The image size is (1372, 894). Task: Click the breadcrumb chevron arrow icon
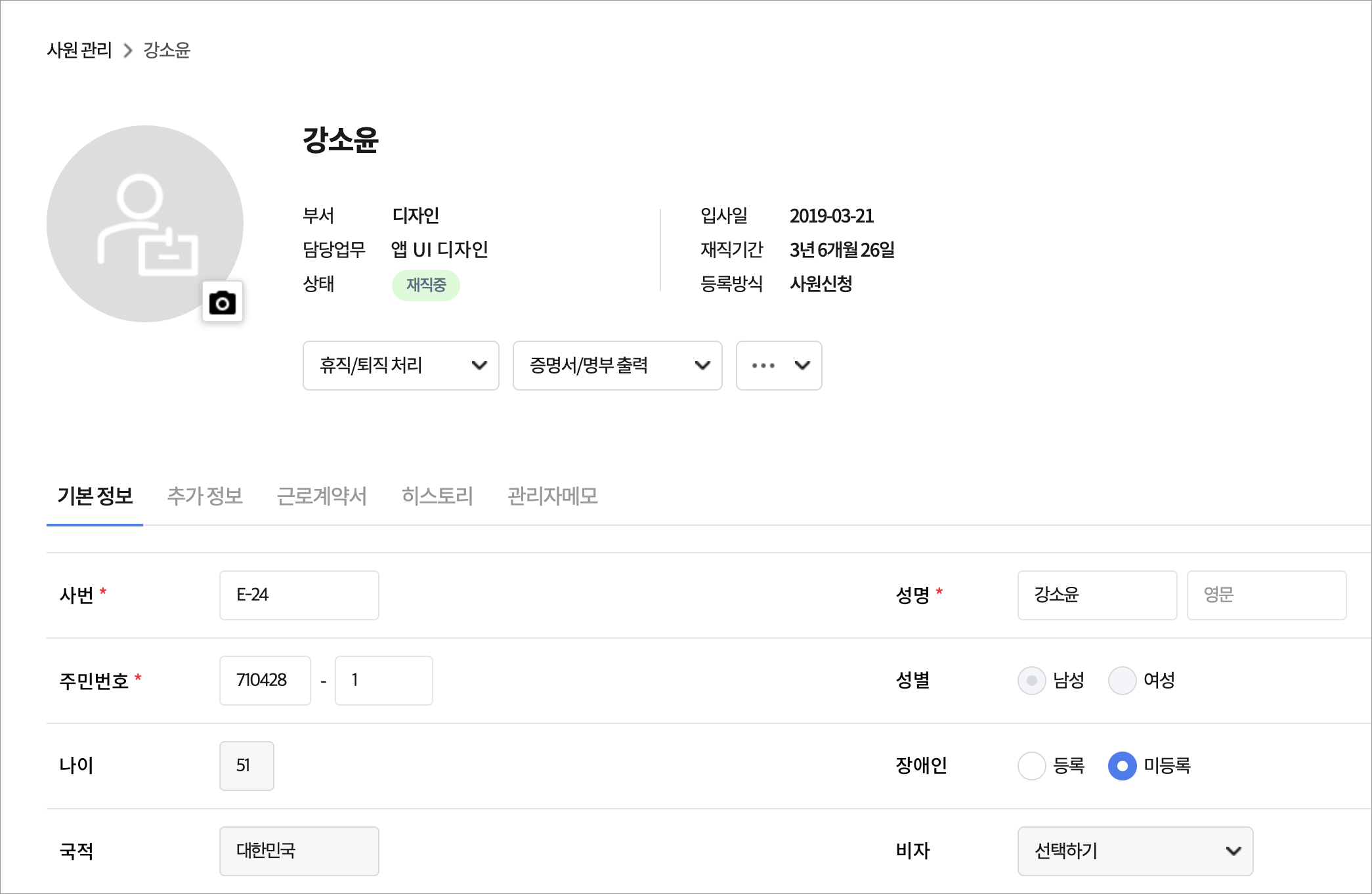coord(128,51)
